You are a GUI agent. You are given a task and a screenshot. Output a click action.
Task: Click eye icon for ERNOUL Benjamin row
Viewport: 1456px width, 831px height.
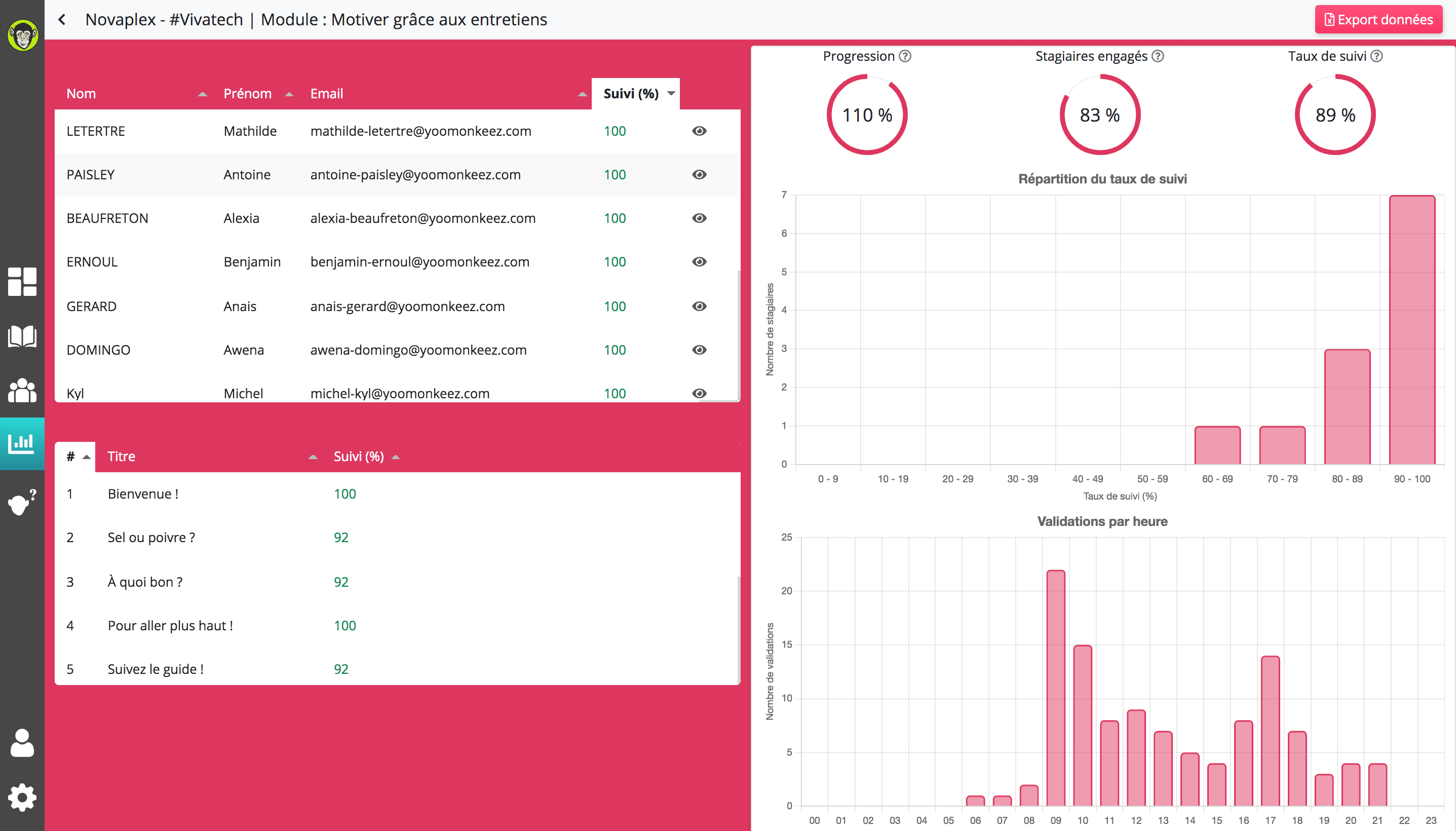pos(699,261)
